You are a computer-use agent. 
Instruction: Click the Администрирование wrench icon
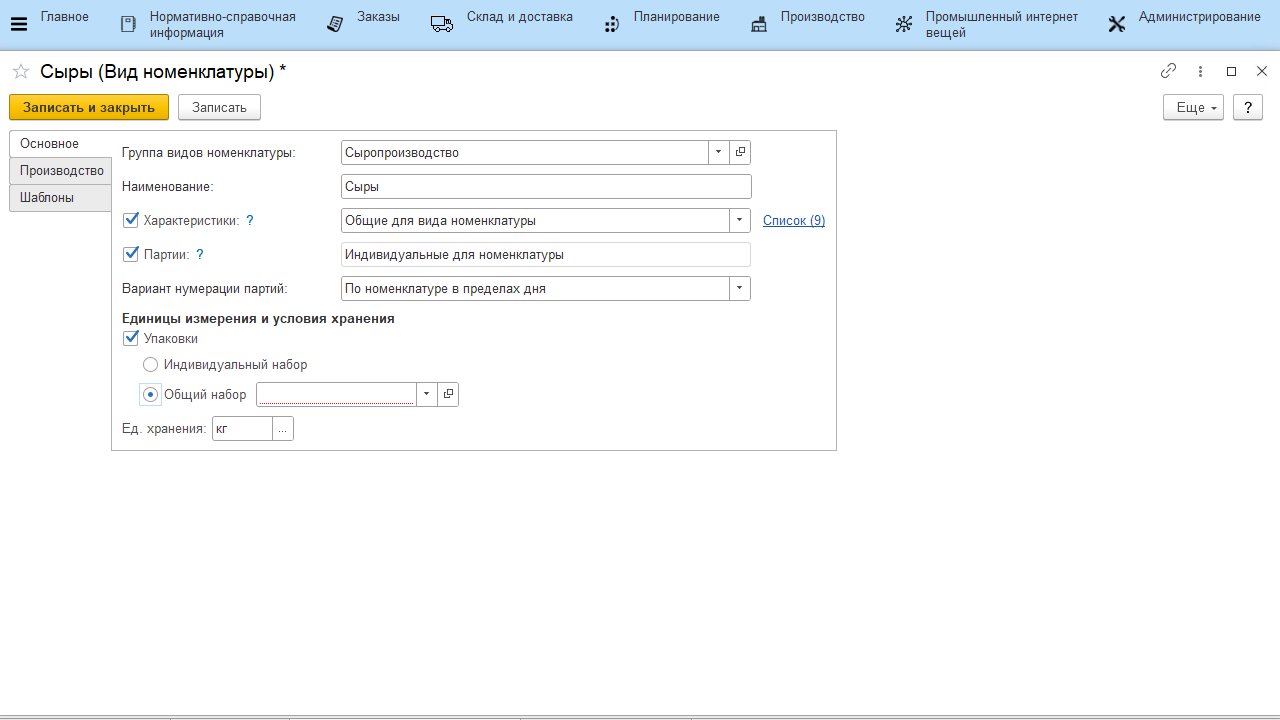(x=1117, y=24)
